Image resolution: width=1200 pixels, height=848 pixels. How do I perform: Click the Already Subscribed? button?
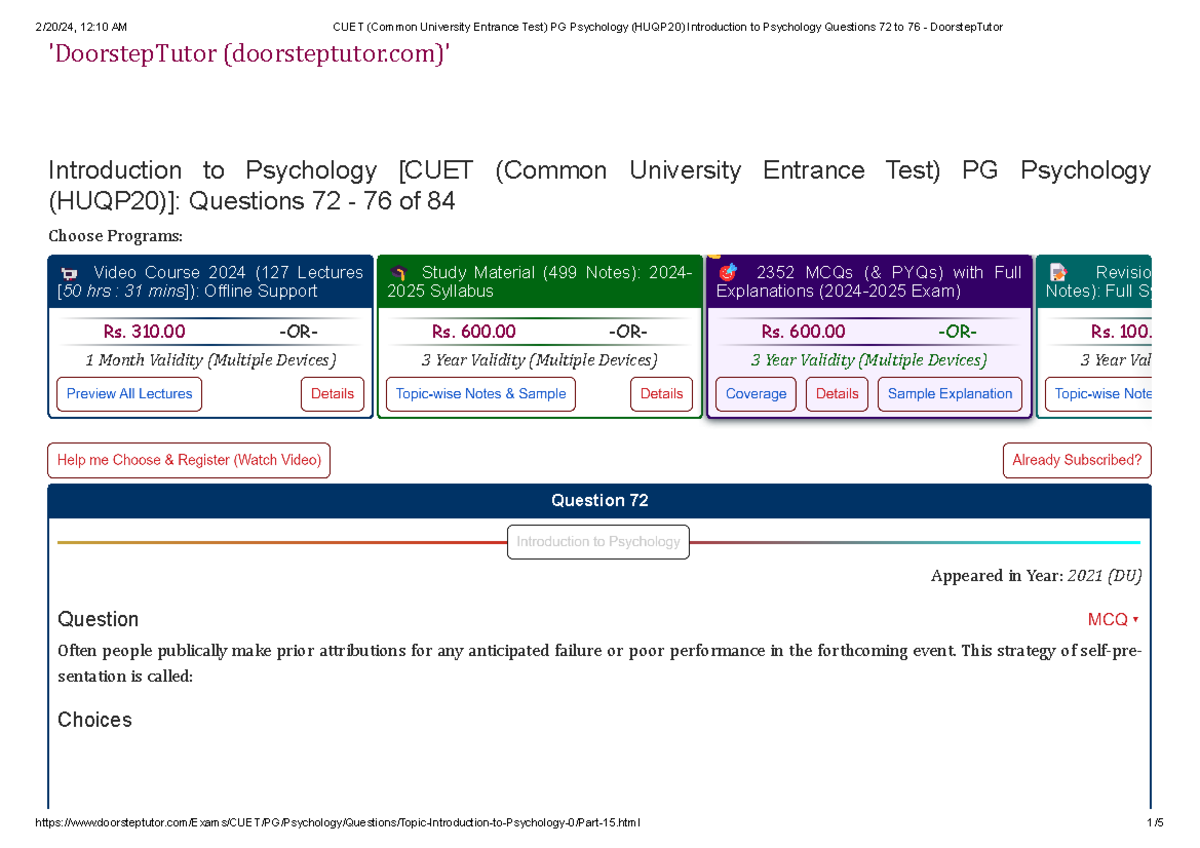point(1077,460)
